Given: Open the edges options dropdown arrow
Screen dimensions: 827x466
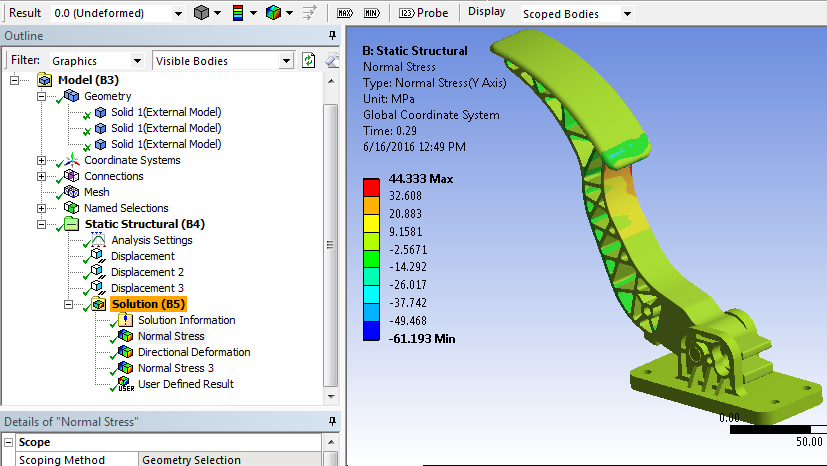Looking at the screenshot, I should 289,13.
